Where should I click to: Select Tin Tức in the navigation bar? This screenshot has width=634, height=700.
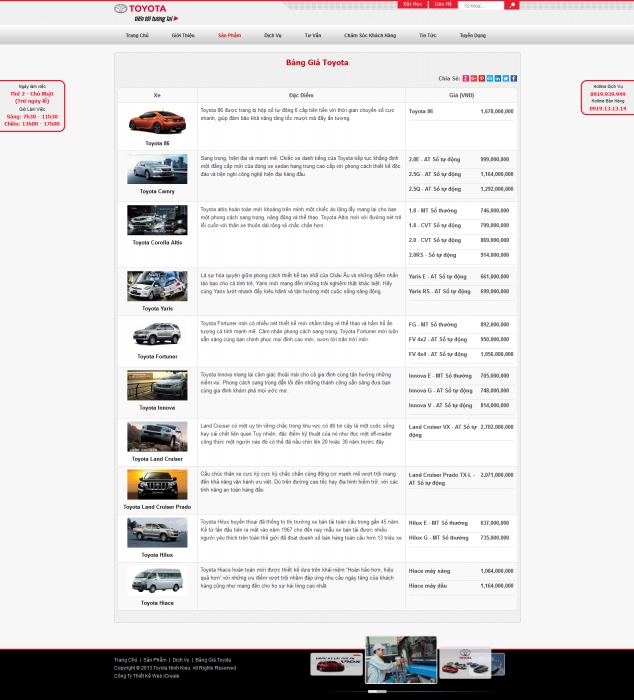427,35
